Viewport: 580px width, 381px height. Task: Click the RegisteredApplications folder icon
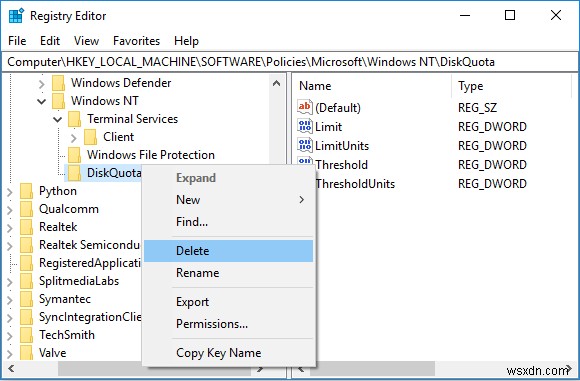pyautogui.click(x=26, y=263)
